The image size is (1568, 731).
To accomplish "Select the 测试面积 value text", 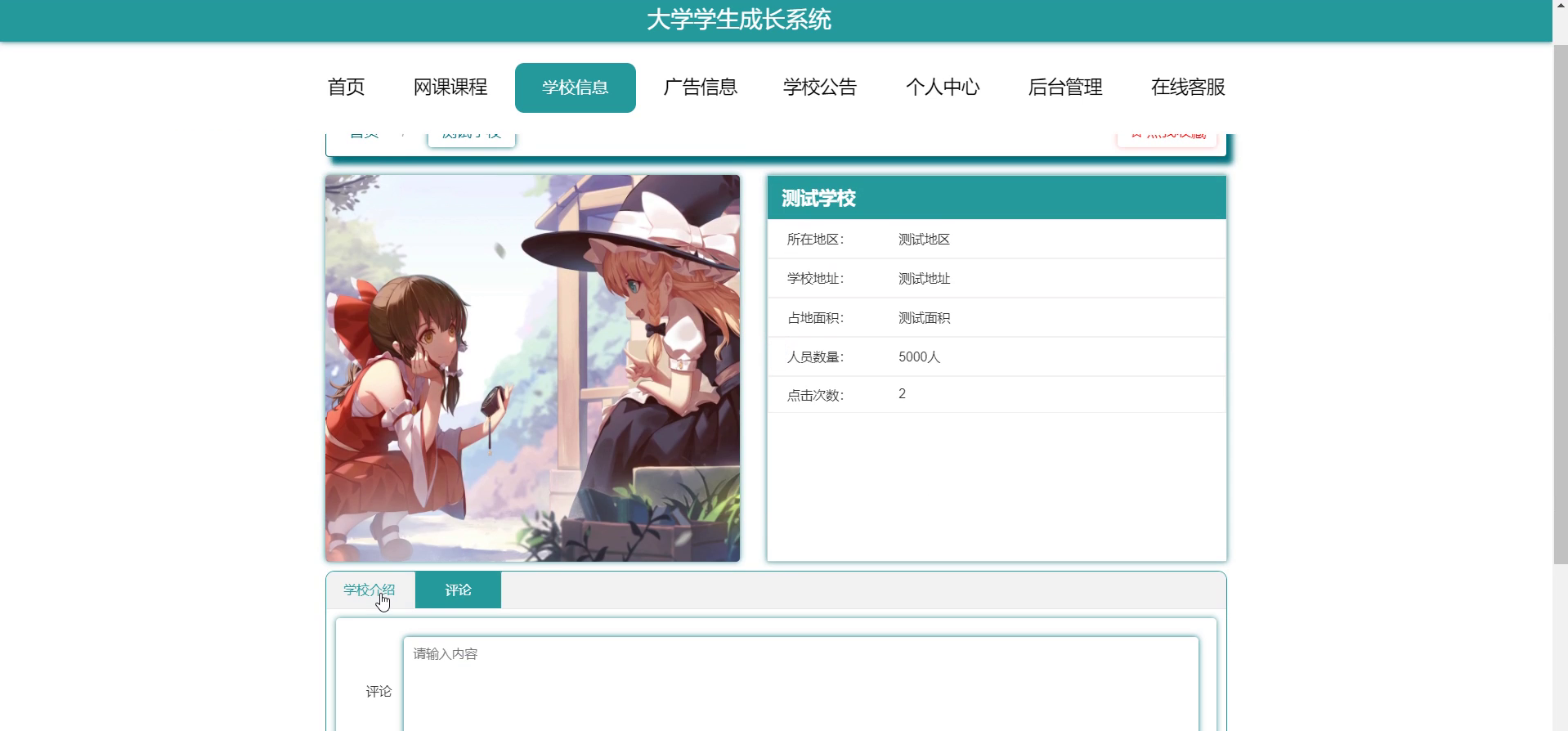I will point(924,318).
